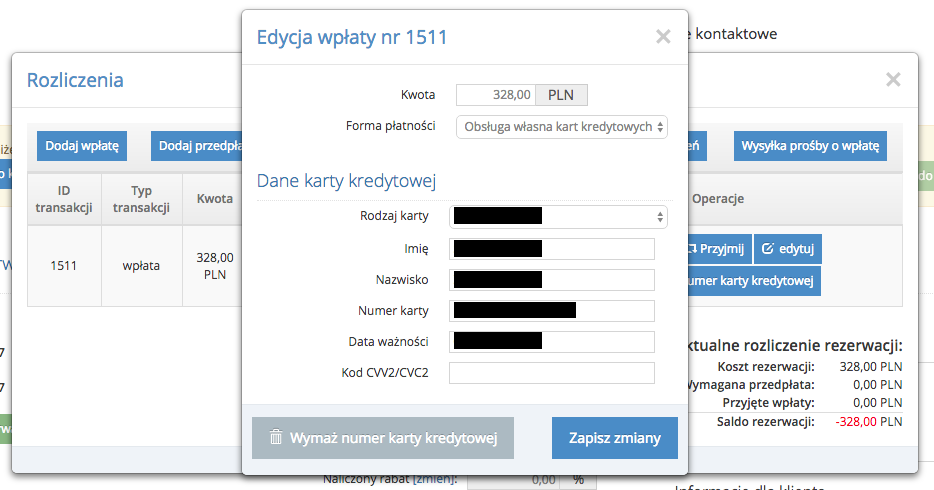The image size is (934, 490).
Task: Click the Przyjmij button for transaction 1511
Action: pos(720,249)
